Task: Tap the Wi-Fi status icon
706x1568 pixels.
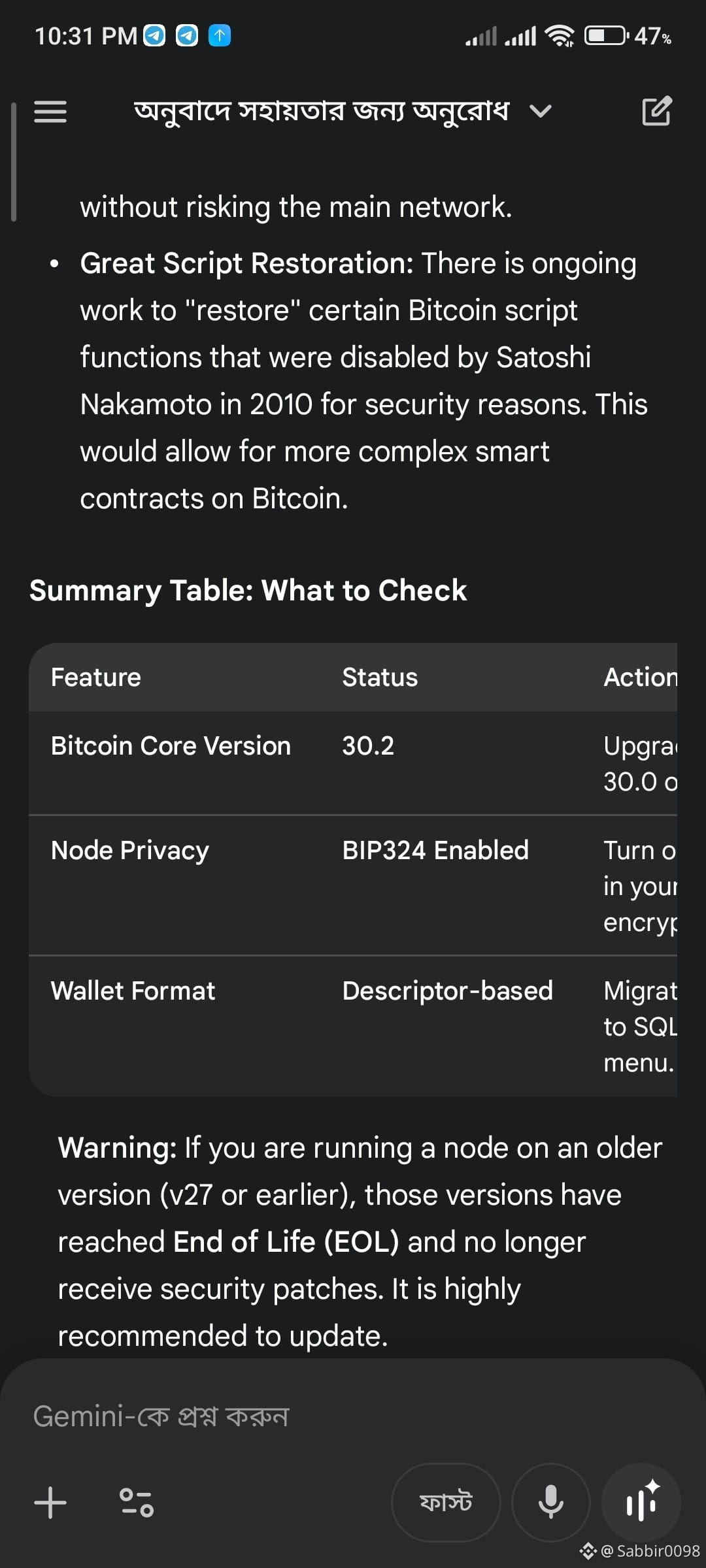Action: tap(560, 36)
